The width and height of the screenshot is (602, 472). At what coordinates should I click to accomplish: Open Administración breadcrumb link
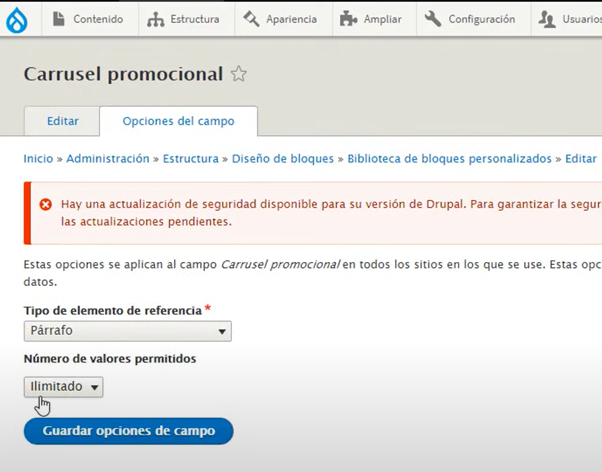tap(107, 159)
